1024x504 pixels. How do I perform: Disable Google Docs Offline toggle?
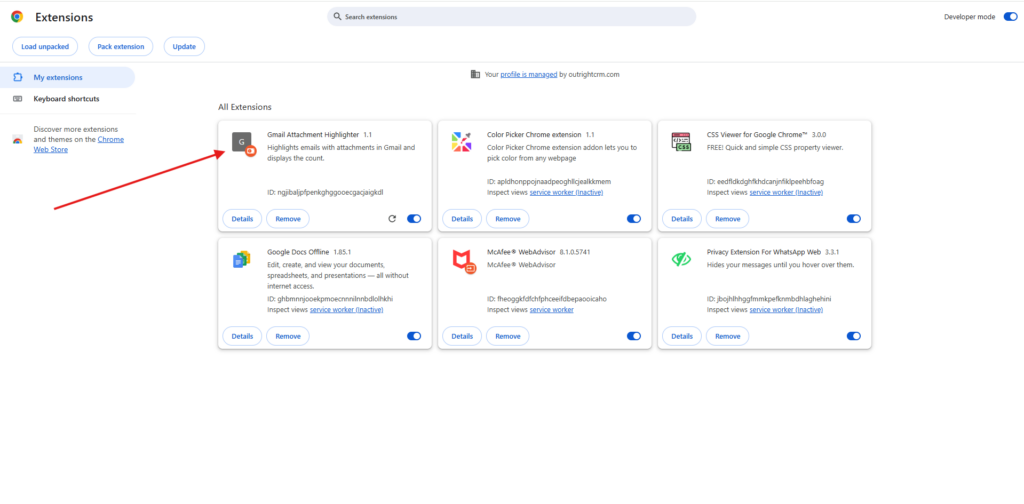point(414,336)
